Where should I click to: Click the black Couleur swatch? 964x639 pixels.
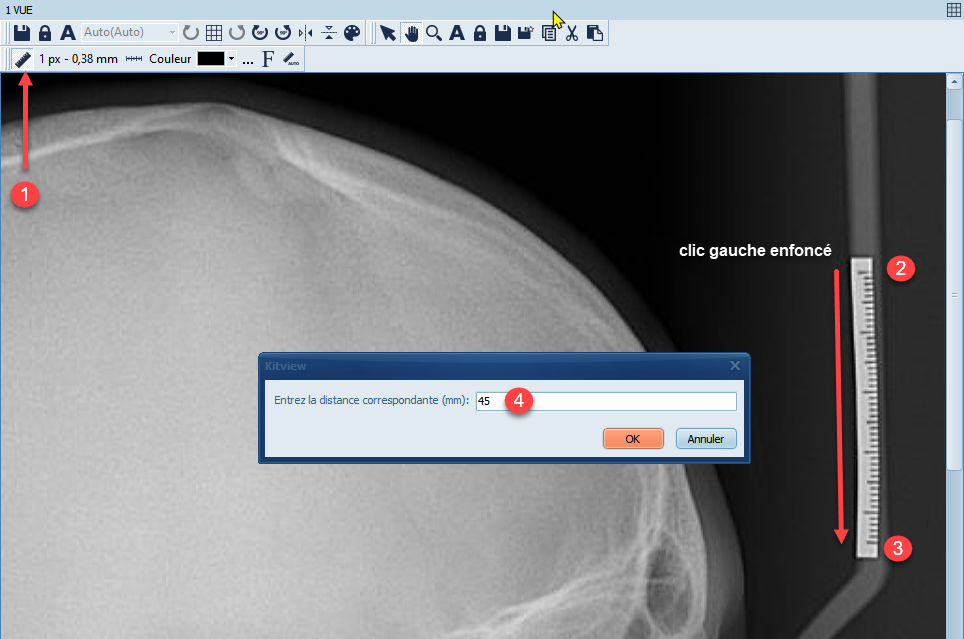210,59
